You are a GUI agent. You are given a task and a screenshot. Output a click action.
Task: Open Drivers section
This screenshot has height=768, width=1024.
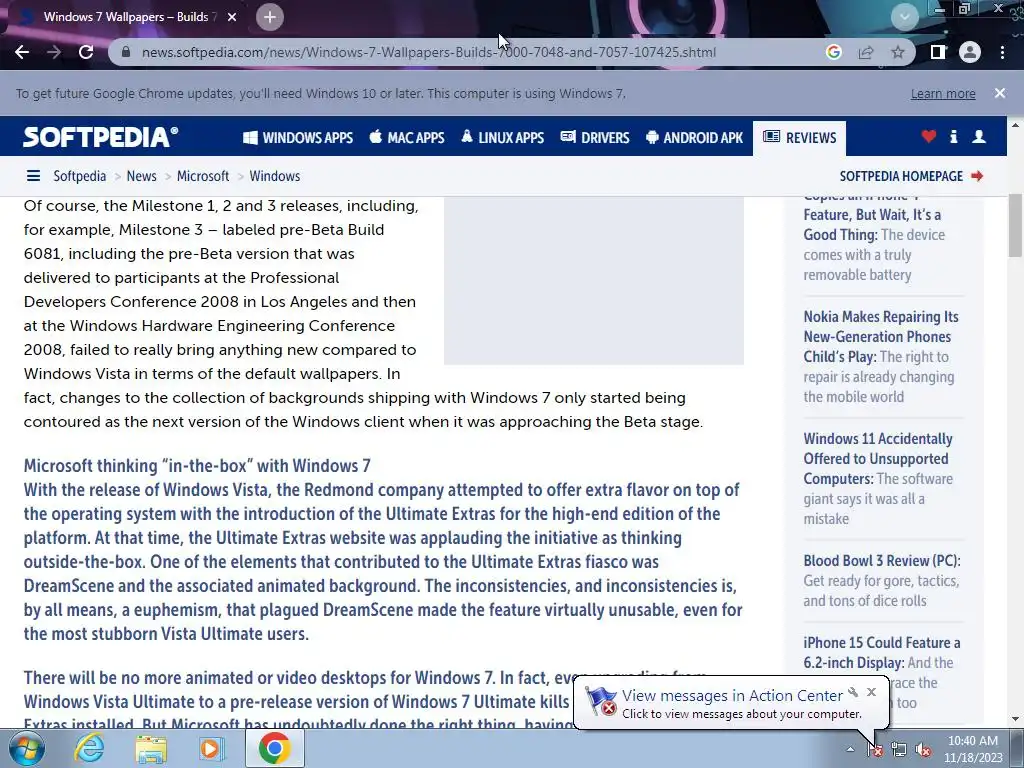coord(595,138)
